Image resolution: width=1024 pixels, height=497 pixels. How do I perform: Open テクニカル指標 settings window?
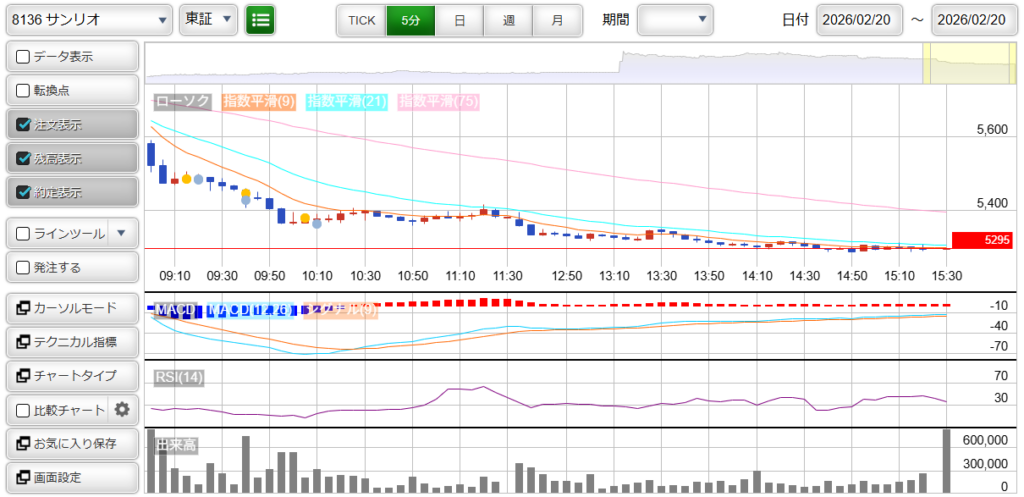71,342
